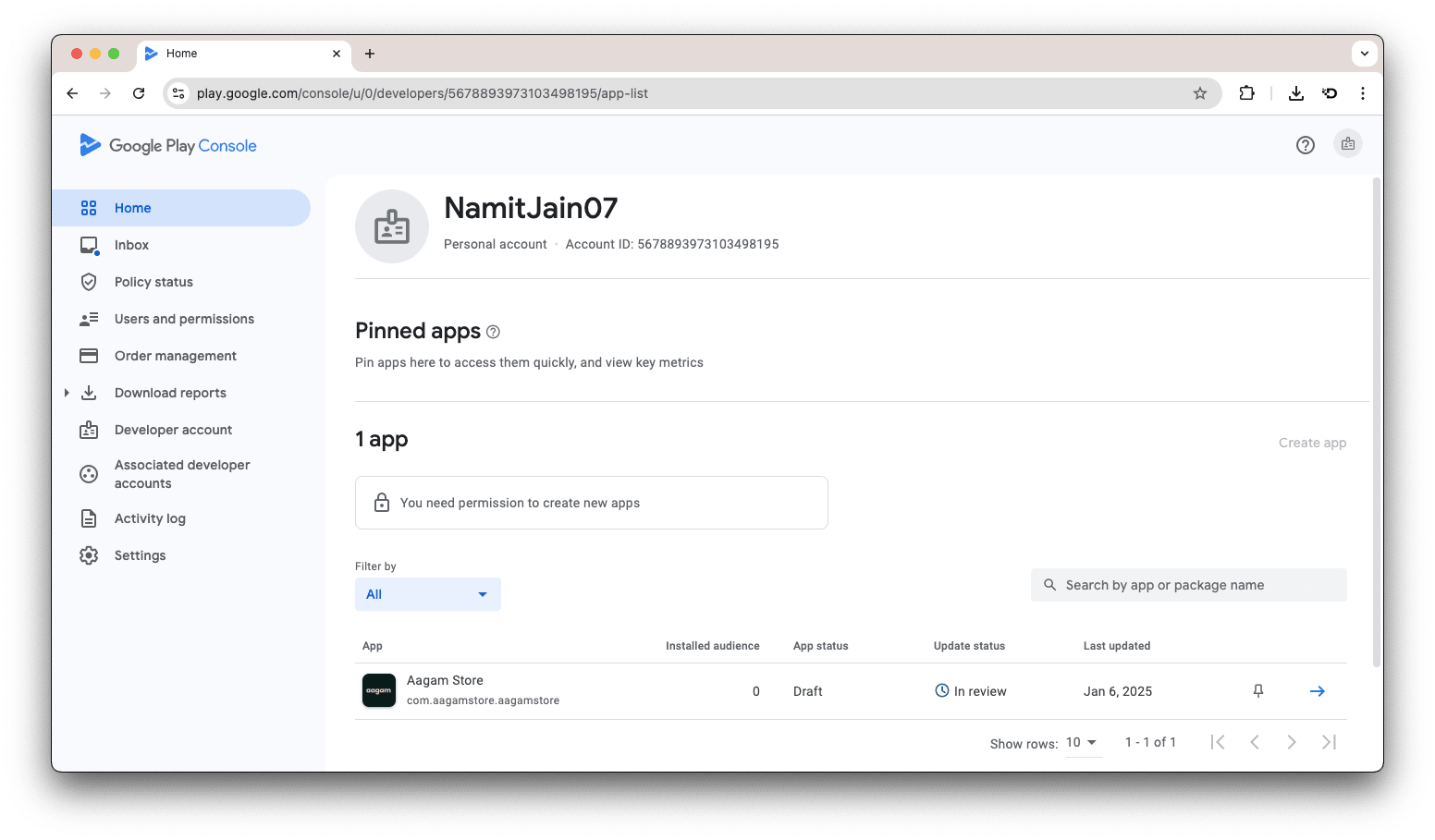The height and width of the screenshot is (840, 1435).
Task: Click the Aagam Store app thumbnail
Action: [379, 690]
